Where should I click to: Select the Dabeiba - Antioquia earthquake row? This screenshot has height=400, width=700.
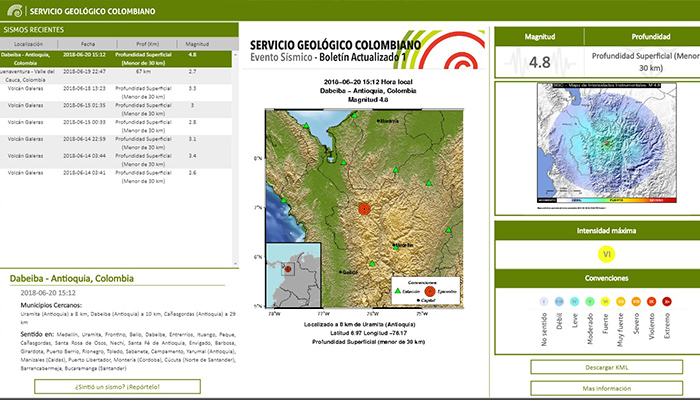(x=110, y=58)
